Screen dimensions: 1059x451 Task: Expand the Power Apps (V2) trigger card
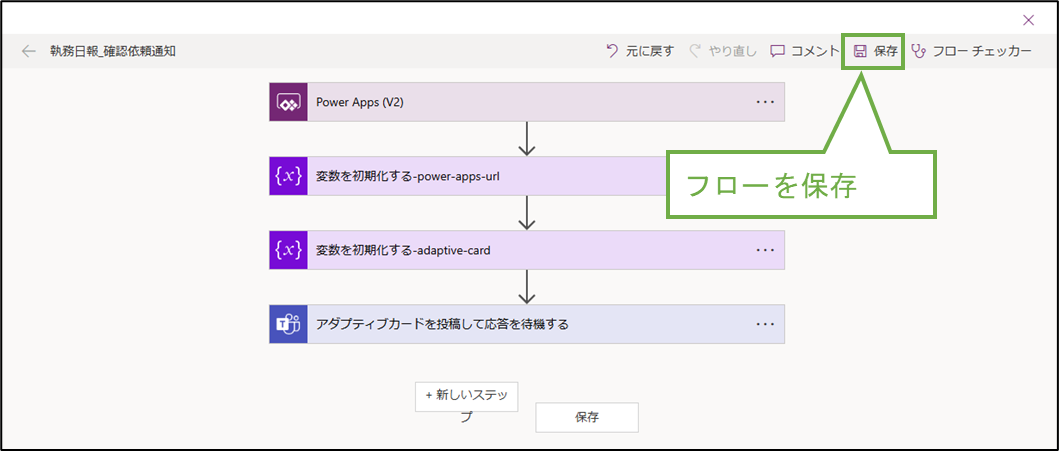(x=527, y=102)
